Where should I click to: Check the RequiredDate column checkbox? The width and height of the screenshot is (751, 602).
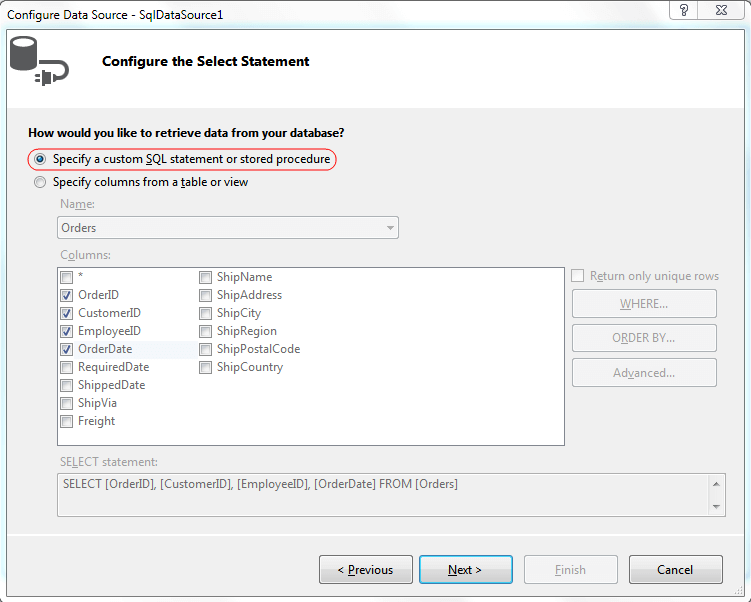click(67, 367)
